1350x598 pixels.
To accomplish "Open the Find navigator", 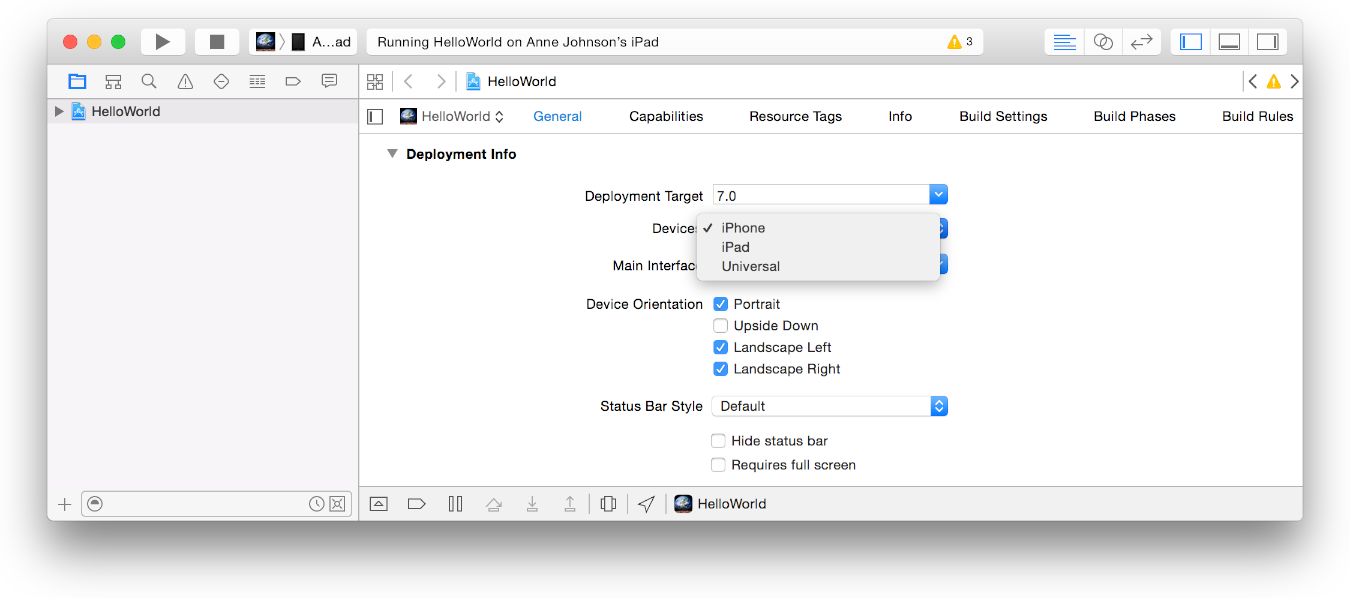I will [149, 81].
